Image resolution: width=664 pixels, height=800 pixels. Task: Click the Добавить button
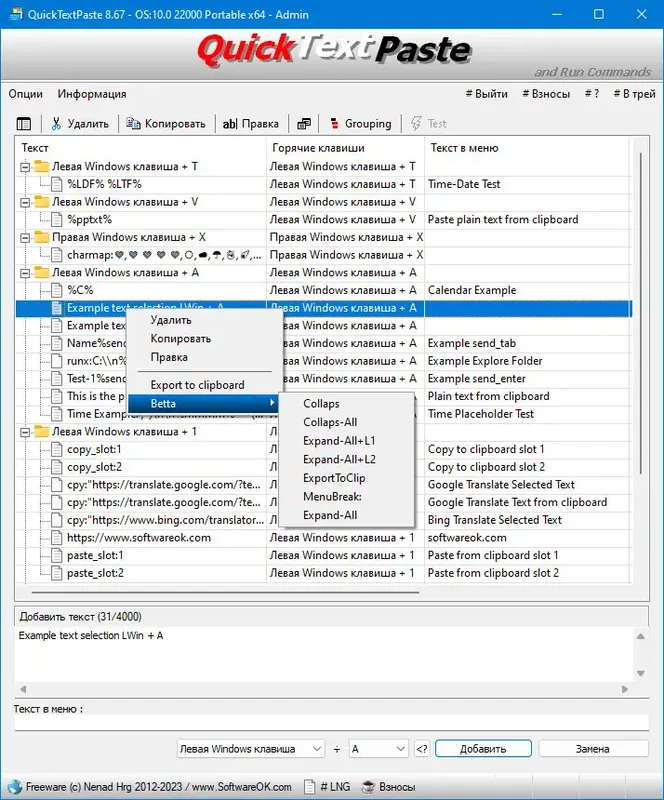[x=483, y=749]
